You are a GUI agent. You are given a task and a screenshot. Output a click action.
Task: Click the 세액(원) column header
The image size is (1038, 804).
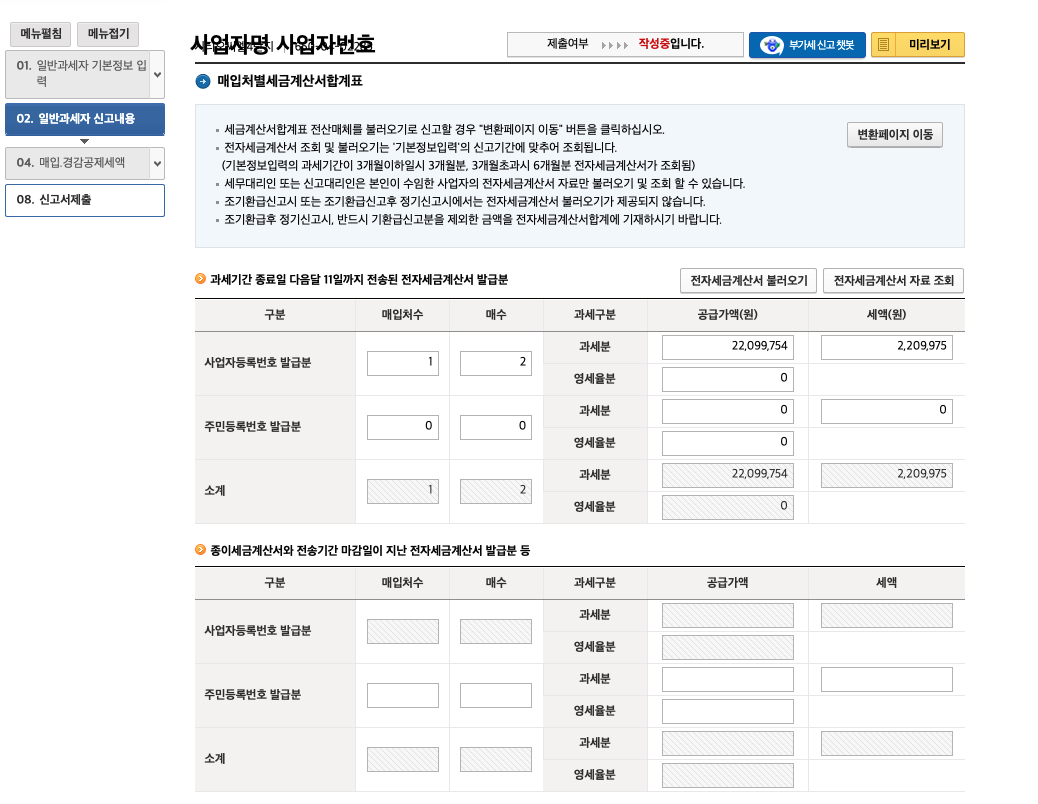click(886, 315)
